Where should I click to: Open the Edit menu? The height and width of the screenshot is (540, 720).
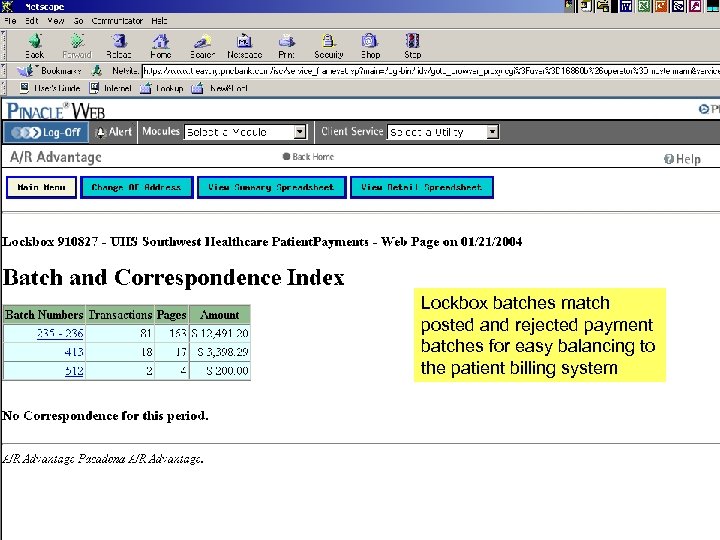click(32, 21)
